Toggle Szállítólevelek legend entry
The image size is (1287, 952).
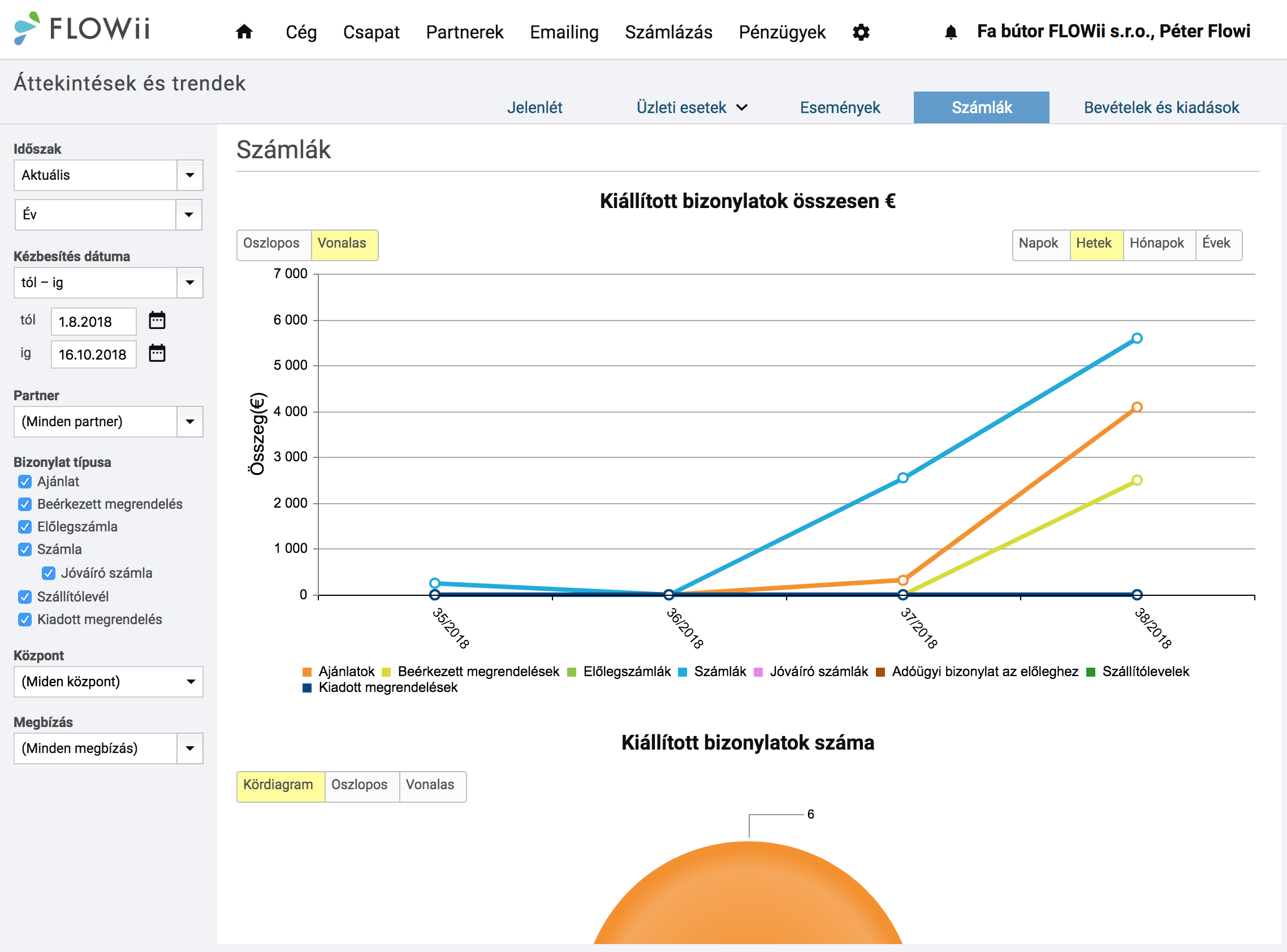pyautogui.click(x=1138, y=672)
